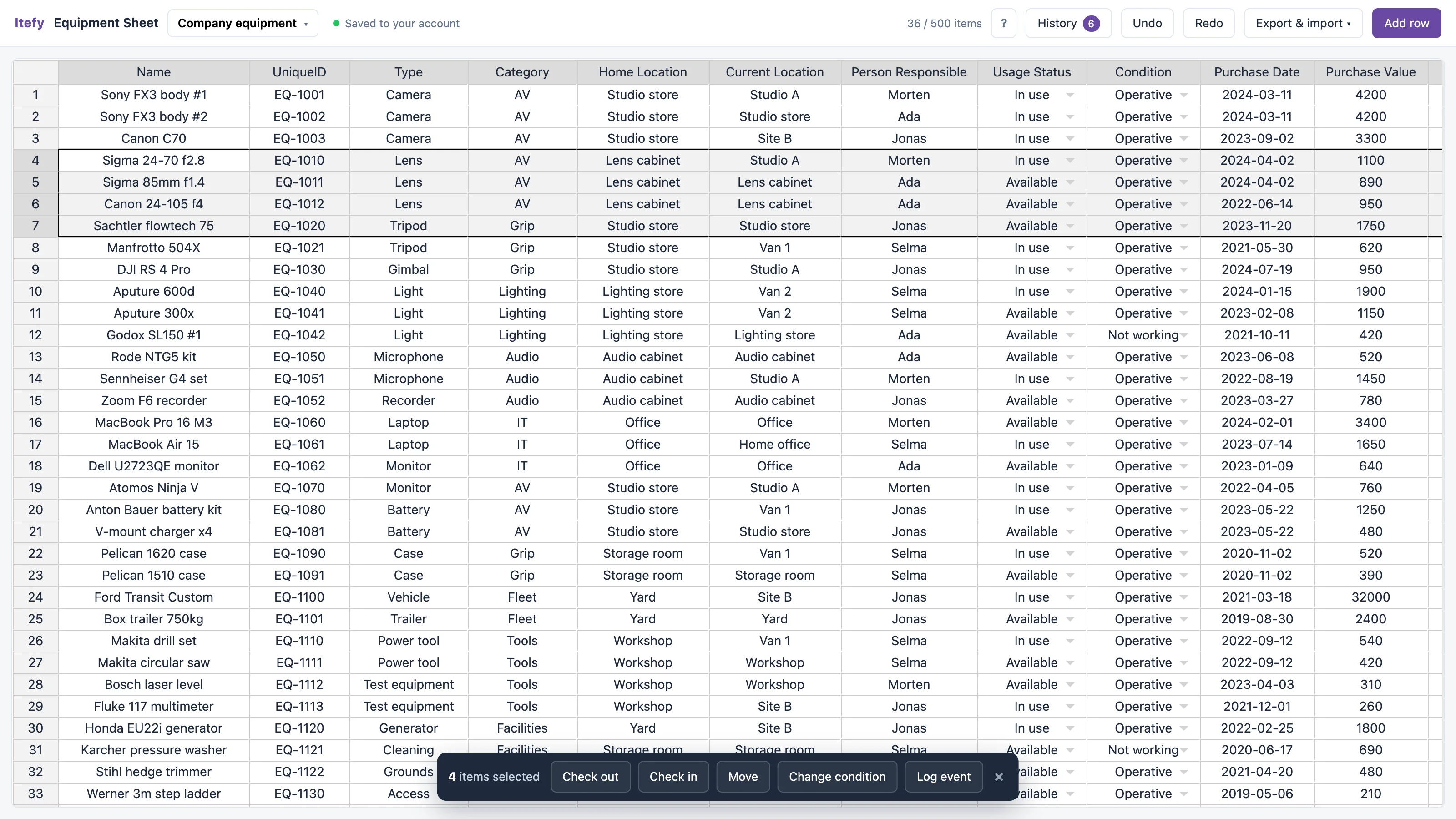Check in the selected items
1456x819 pixels.
673,777
